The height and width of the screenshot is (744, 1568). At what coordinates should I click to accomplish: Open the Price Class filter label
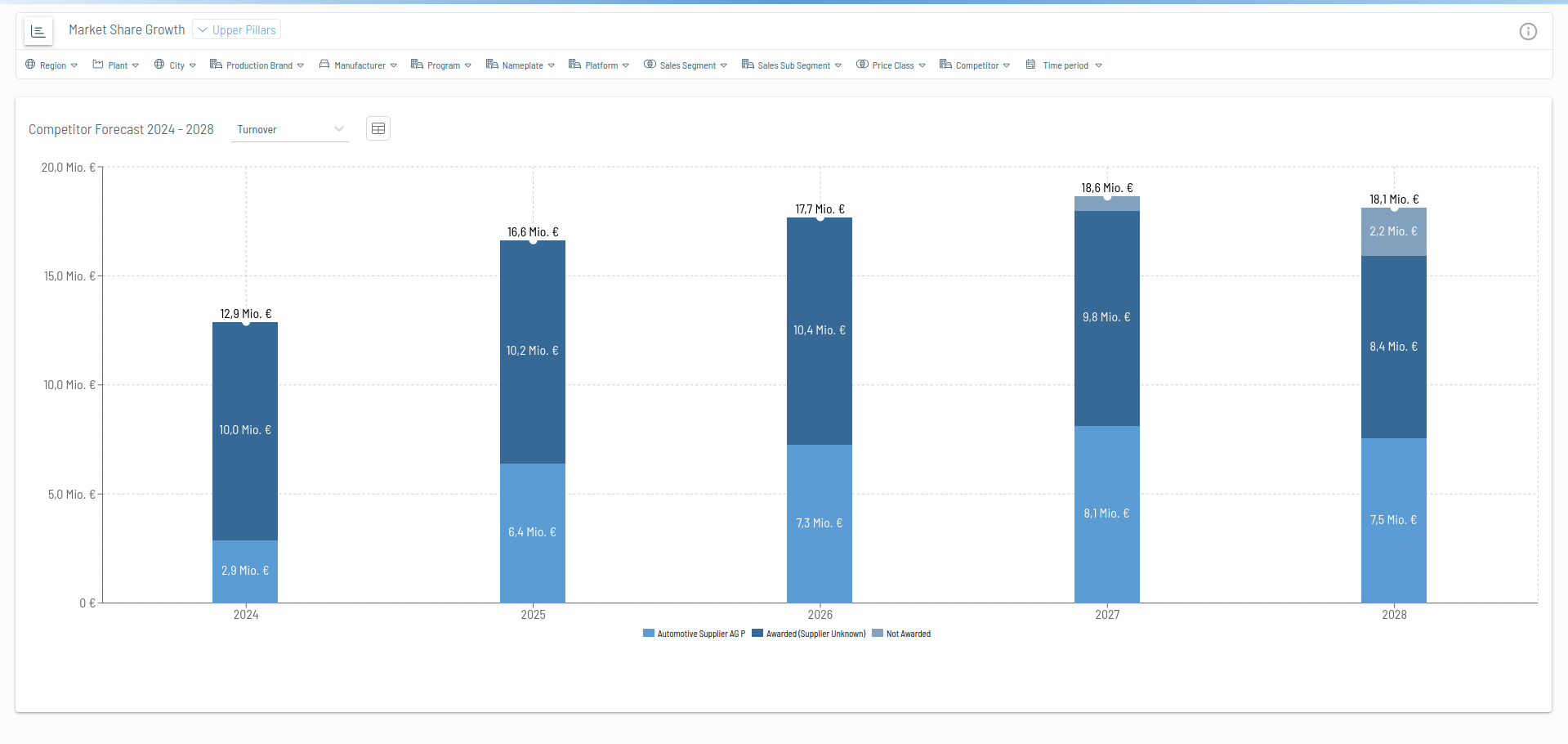click(893, 65)
